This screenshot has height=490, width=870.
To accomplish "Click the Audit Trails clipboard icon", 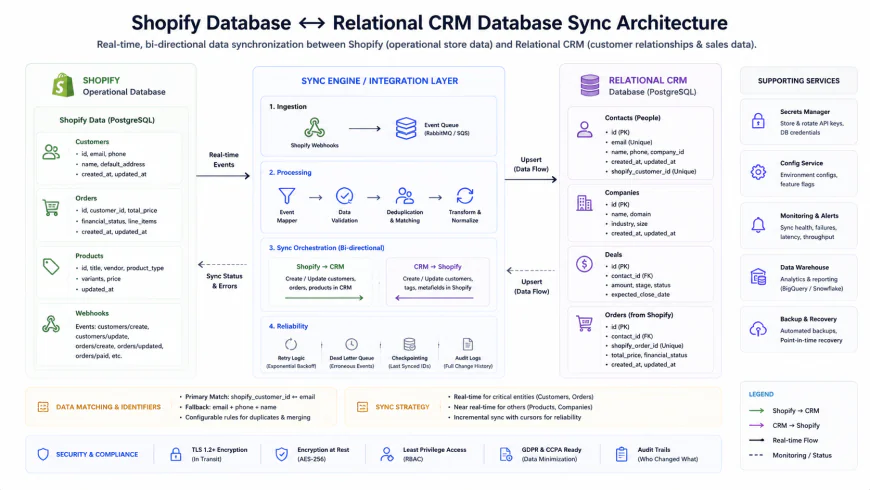I will click(621, 454).
